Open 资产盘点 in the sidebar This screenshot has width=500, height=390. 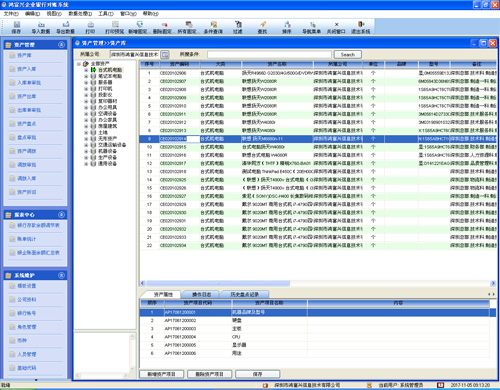click(27, 124)
